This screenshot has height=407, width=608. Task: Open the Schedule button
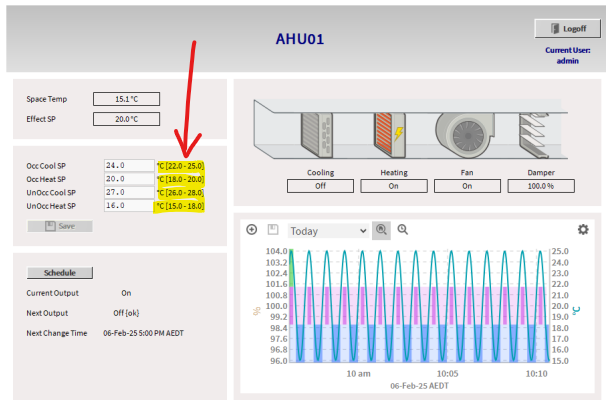coord(60,272)
